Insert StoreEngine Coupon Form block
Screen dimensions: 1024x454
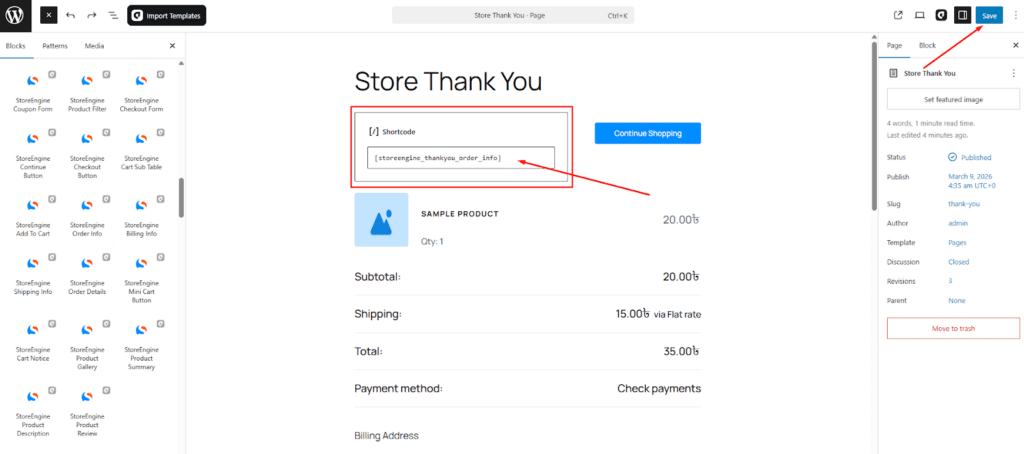click(x=33, y=91)
